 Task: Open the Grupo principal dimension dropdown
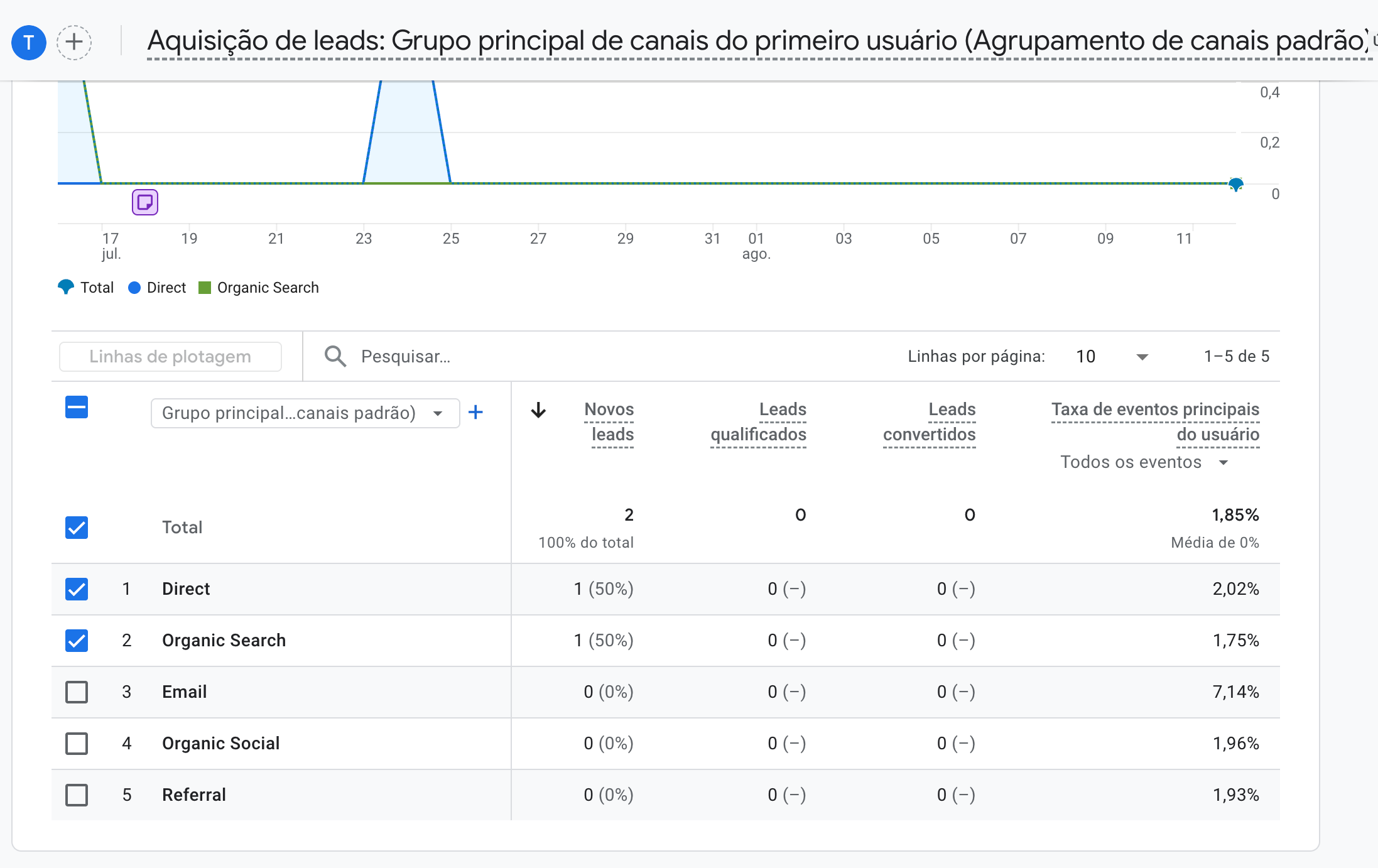305,413
